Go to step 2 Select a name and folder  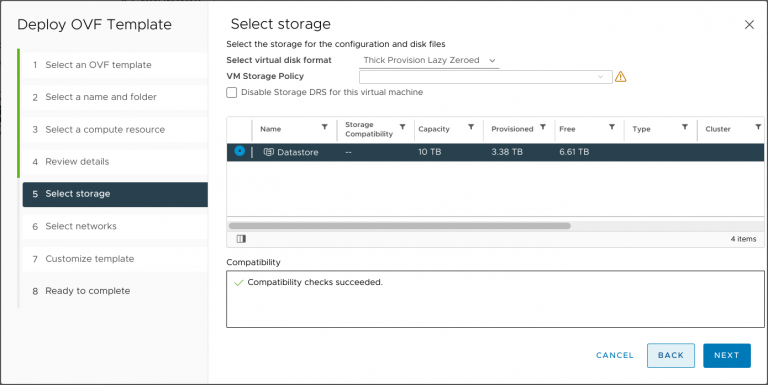(x=115, y=97)
